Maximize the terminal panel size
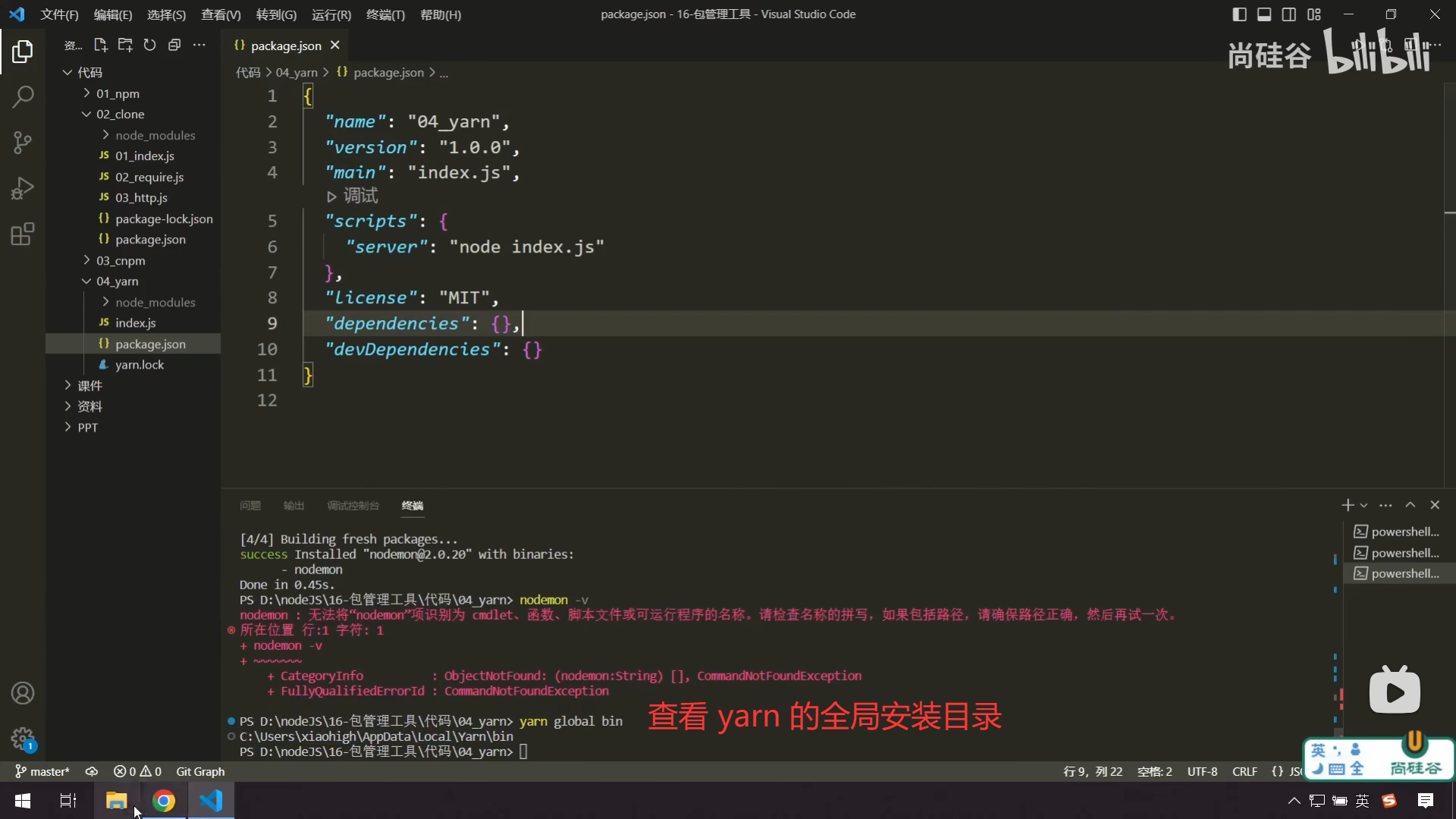Image resolution: width=1456 pixels, height=819 pixels. (x=1410, y=505)
